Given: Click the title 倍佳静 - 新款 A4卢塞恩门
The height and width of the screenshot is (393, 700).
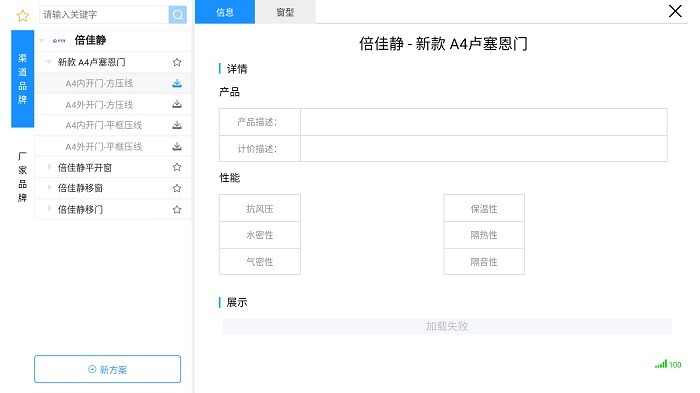Looking at the screenshot, I should pyautogui.click(x=443, y=44).
